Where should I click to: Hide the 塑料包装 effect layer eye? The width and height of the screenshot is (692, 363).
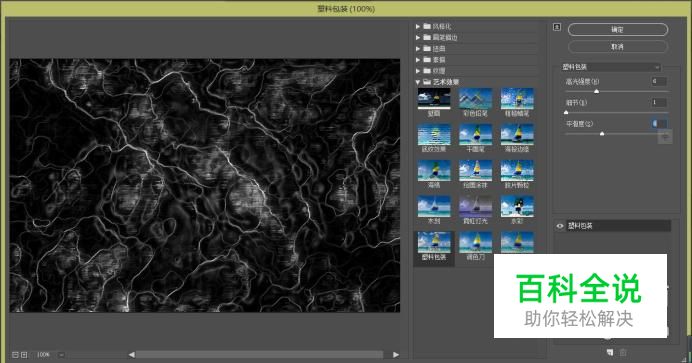[x=560, y=226]
